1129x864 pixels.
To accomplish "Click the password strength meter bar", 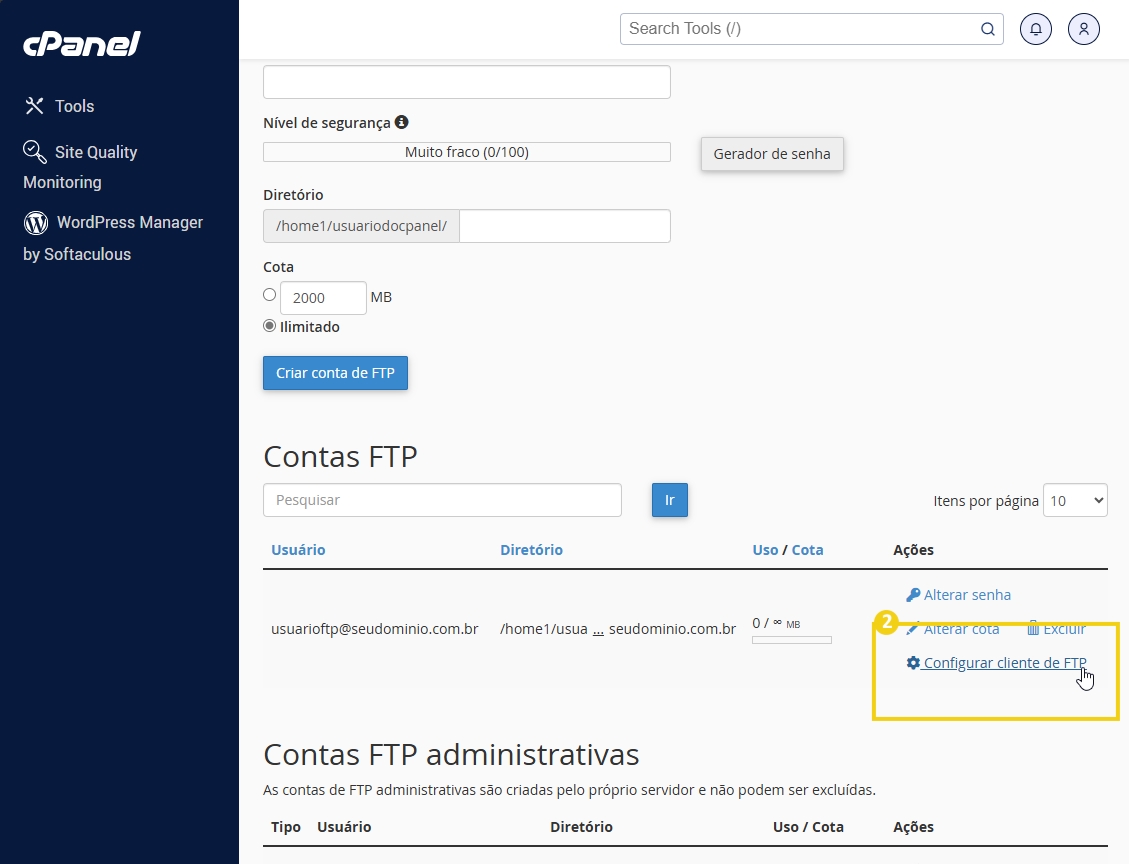I will coord(467,152).
